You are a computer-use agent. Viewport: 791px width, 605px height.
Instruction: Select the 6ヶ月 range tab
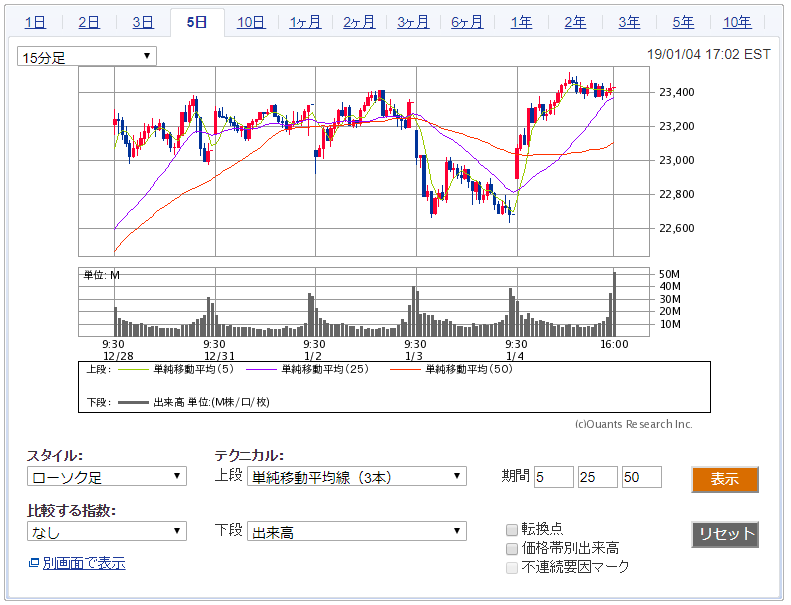[467, 22]
